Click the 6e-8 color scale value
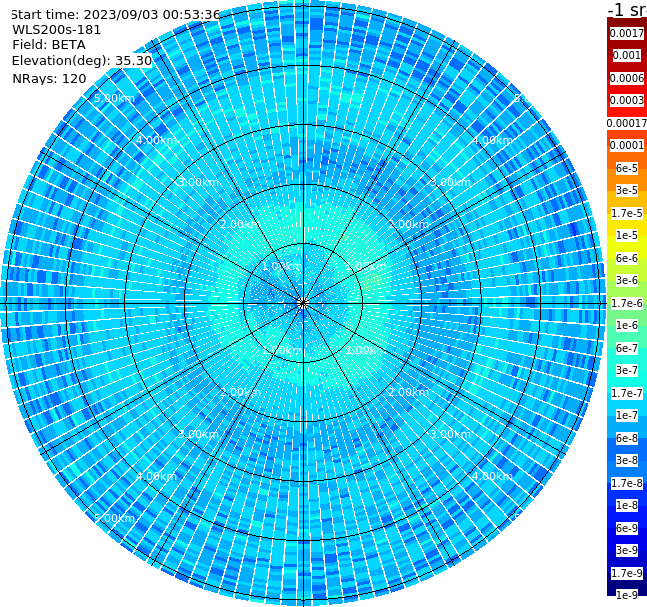 pos(627,438)
